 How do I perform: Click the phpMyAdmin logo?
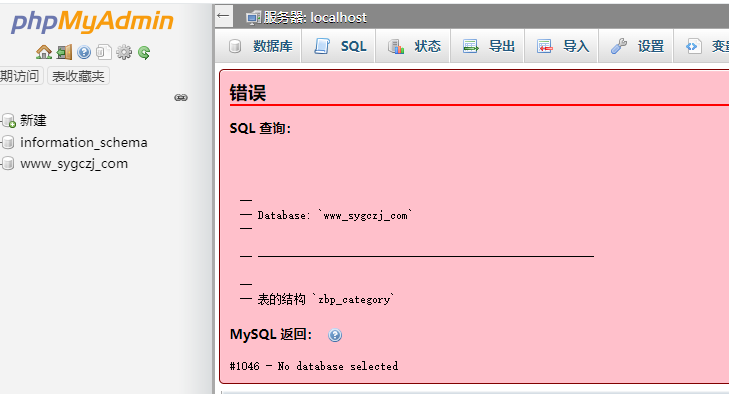[92, 21]
